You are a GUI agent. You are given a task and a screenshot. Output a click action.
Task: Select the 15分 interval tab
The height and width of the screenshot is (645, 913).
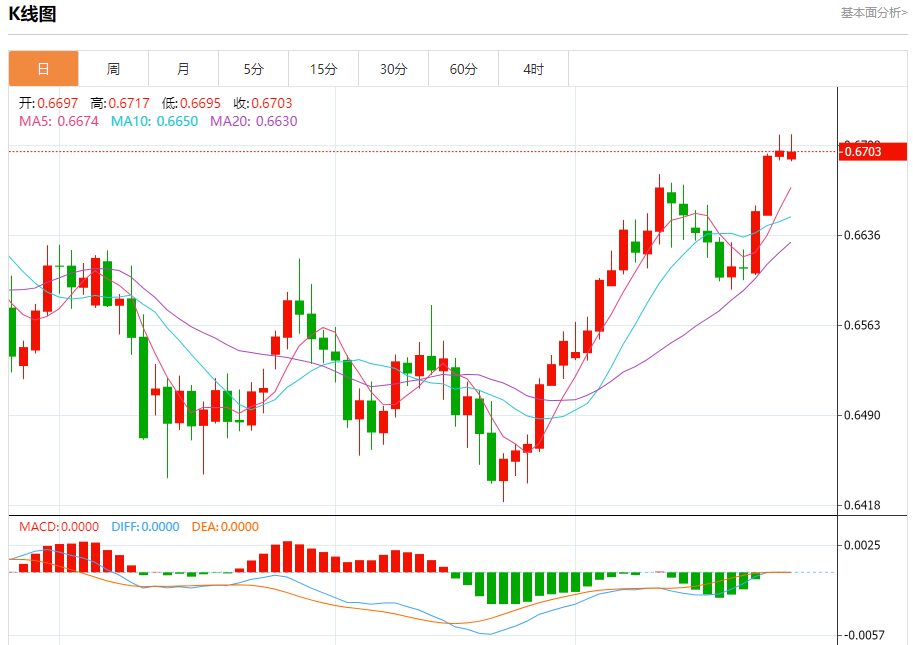[x=323, y=69]
